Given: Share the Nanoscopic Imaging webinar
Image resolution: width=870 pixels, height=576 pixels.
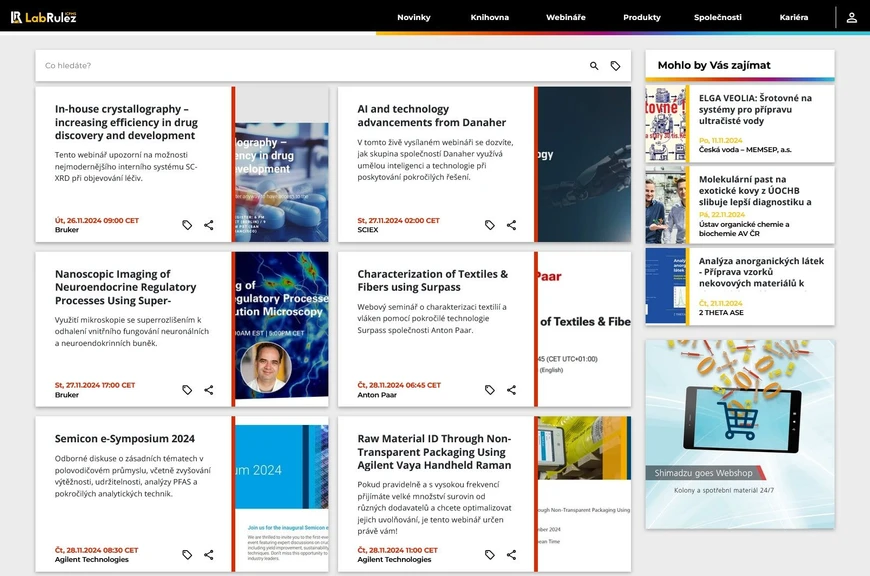Looking at the screenshot, I should click(209, 390).
